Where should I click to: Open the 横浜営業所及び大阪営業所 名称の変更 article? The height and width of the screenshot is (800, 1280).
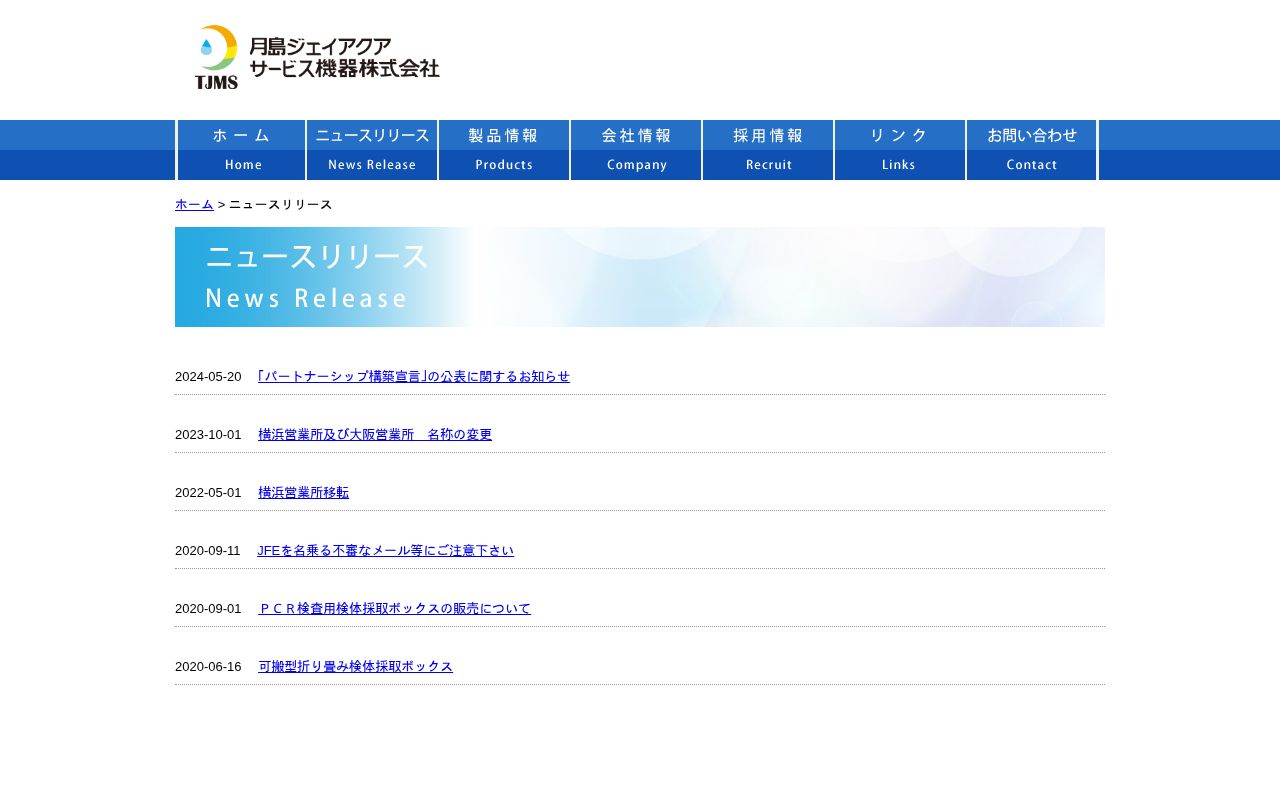374,435
